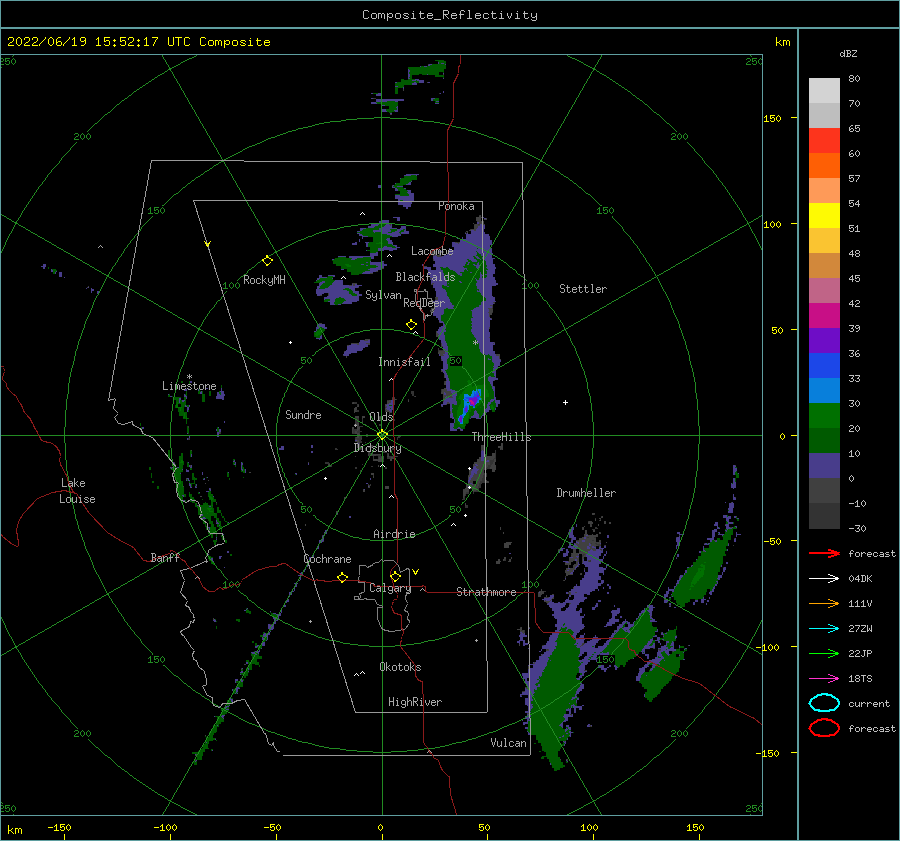Click the Calgary city label

pyautogui.click(x=390, y=588)
